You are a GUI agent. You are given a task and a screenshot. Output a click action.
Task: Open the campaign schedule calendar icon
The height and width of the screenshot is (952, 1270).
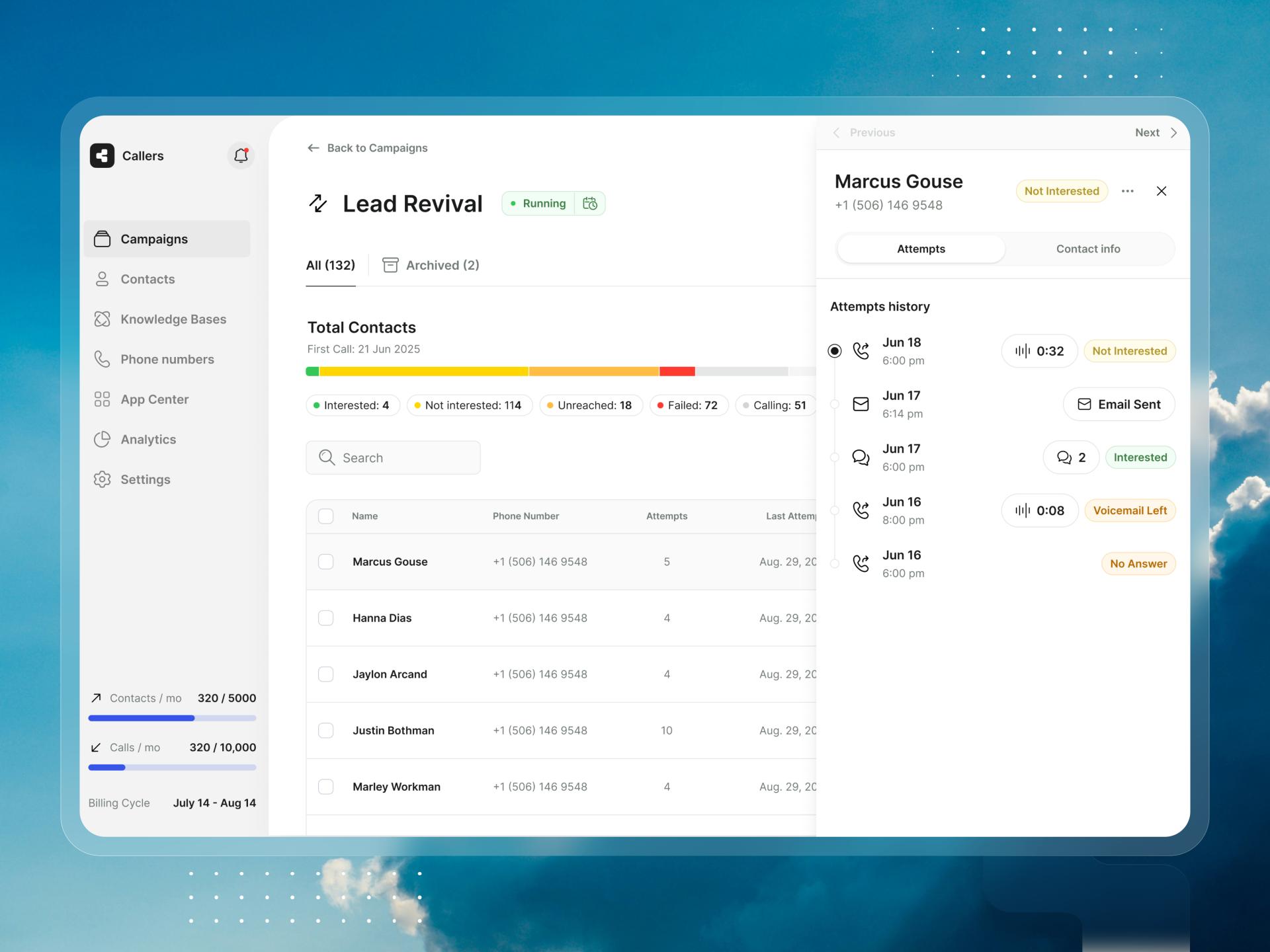[x=590, y=204]
